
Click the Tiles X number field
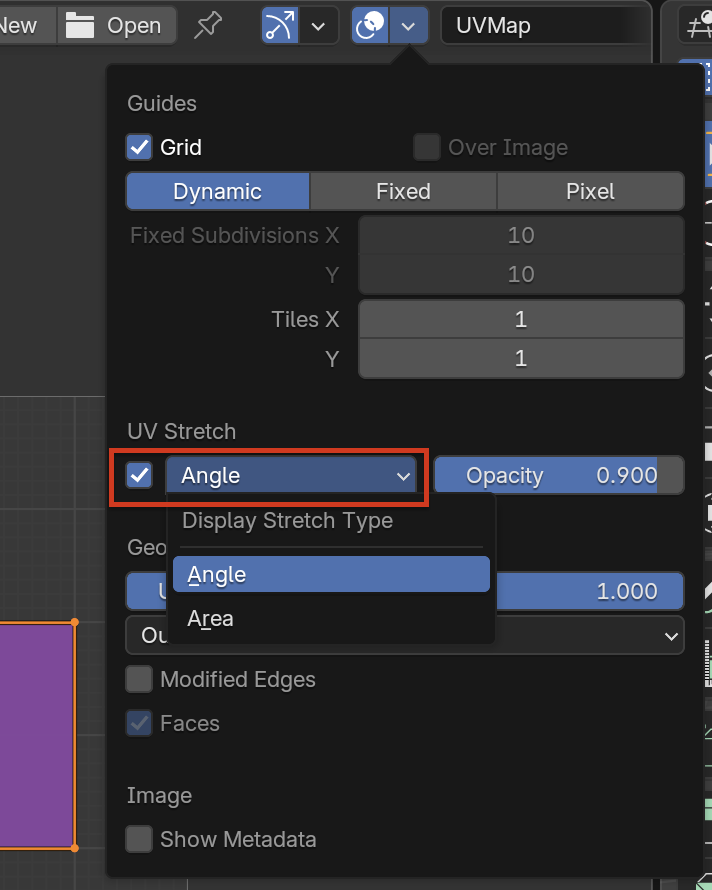[x=520, y=320]
